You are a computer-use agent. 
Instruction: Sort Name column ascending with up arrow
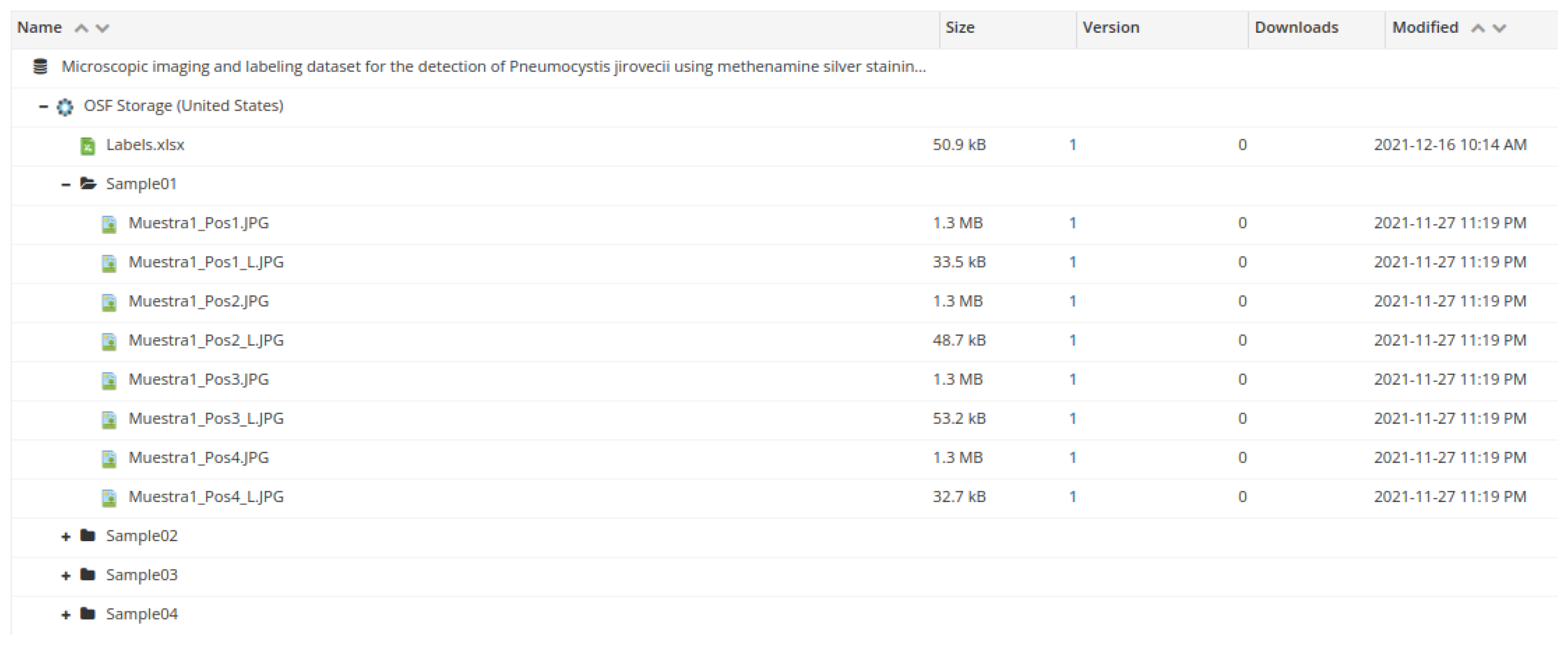pos(81,28)
